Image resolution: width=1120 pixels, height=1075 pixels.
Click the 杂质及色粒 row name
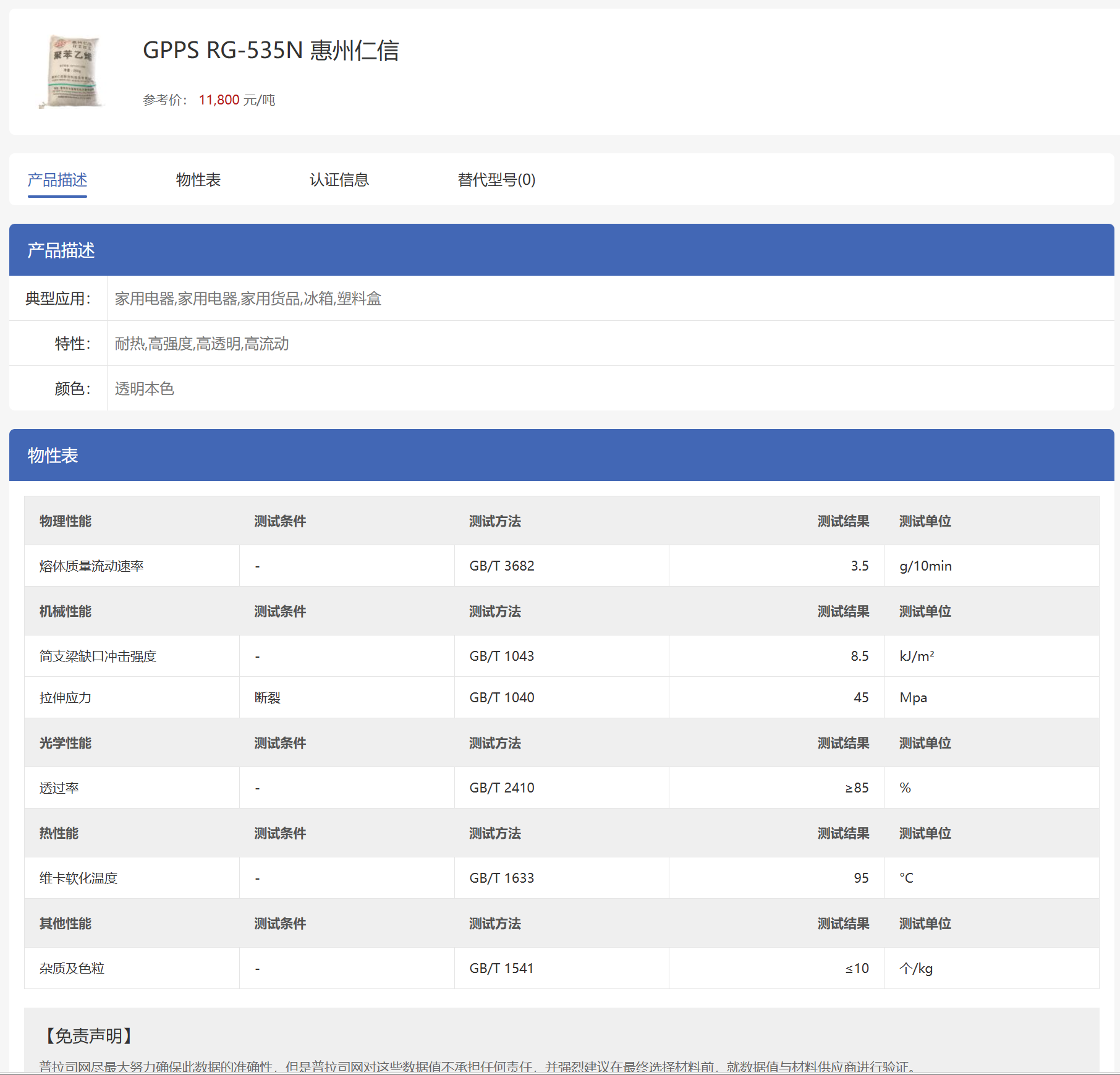[x=72, y=968]
